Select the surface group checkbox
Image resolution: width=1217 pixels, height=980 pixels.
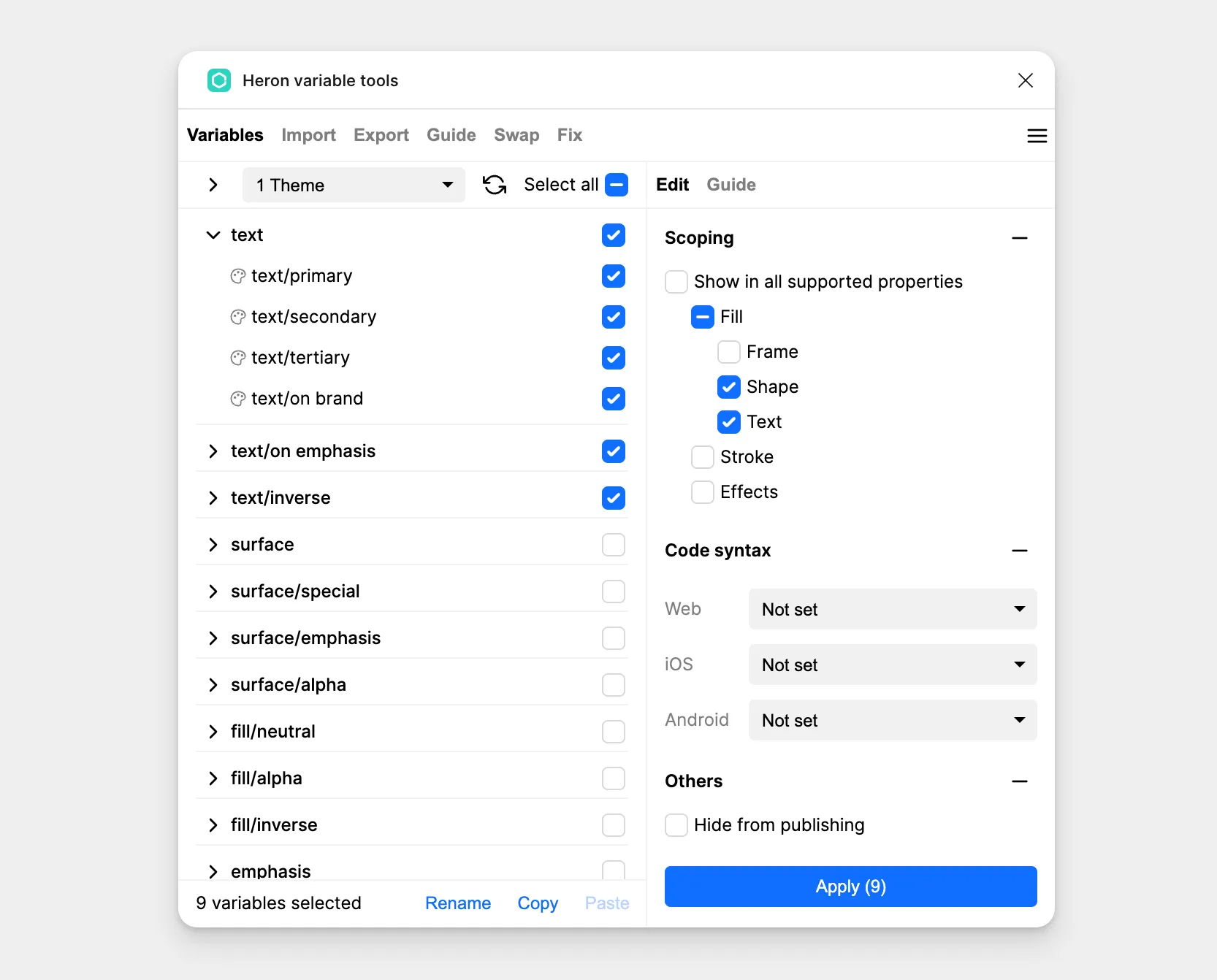[613, 545]
